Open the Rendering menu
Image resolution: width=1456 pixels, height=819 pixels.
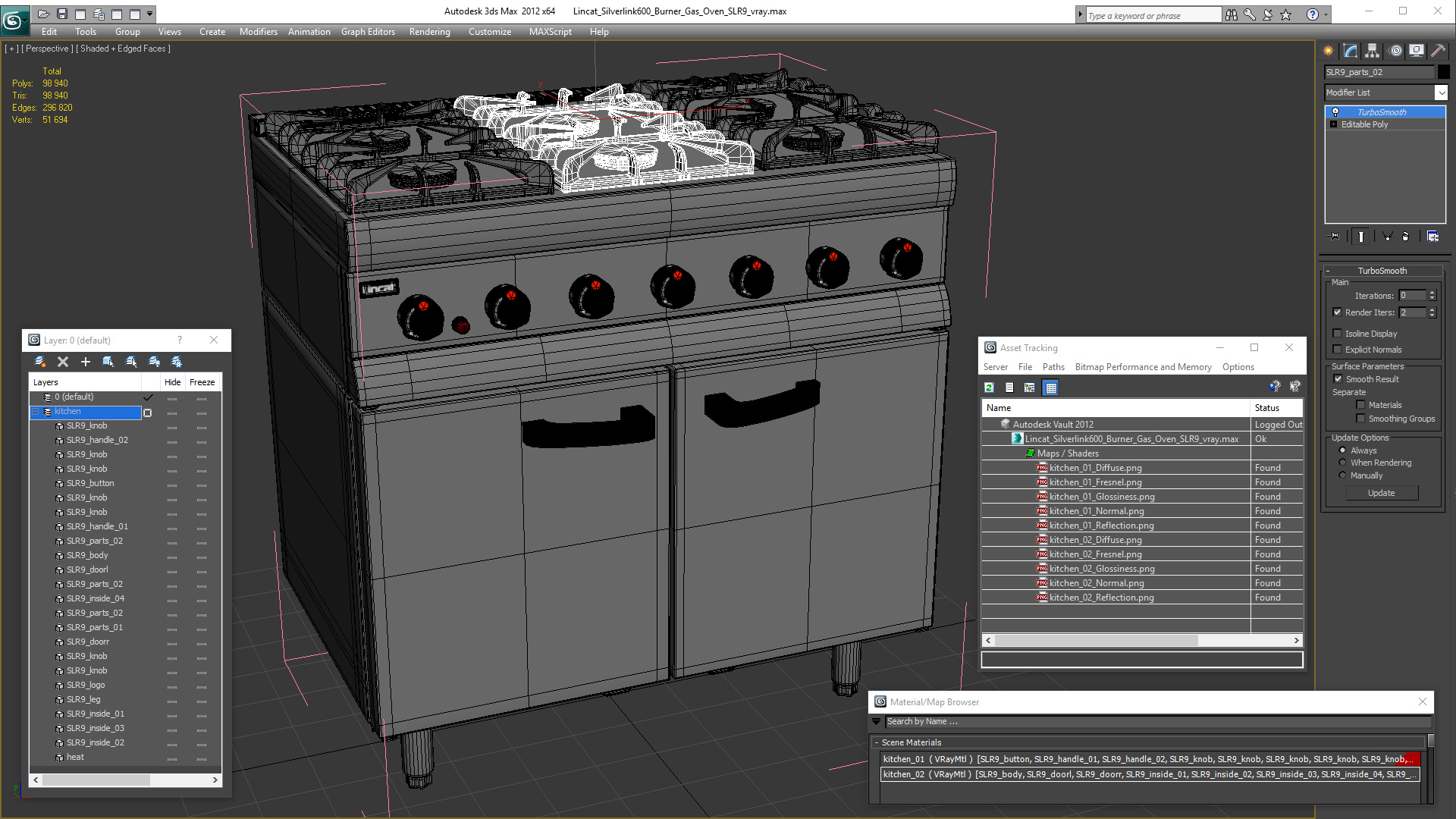[429, 32]
